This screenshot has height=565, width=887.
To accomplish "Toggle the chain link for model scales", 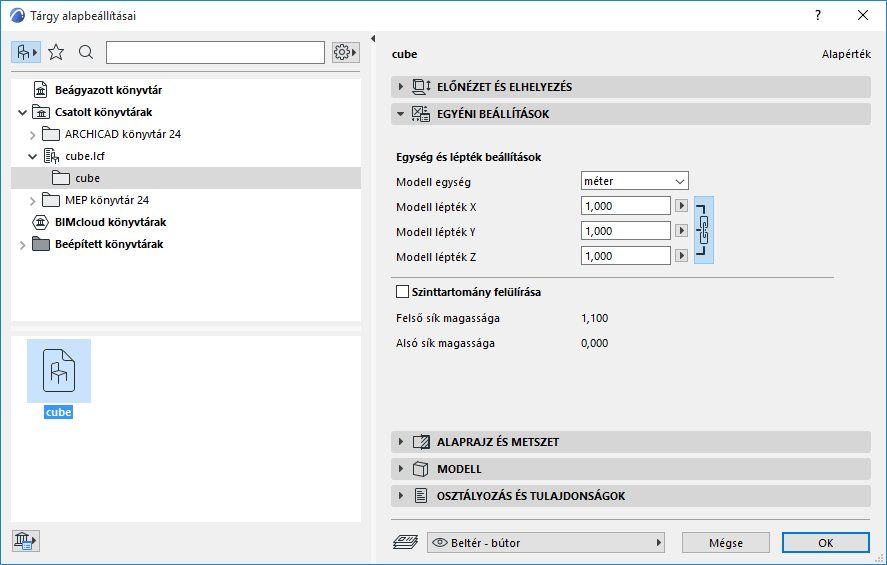I will [x=704, y=230].
